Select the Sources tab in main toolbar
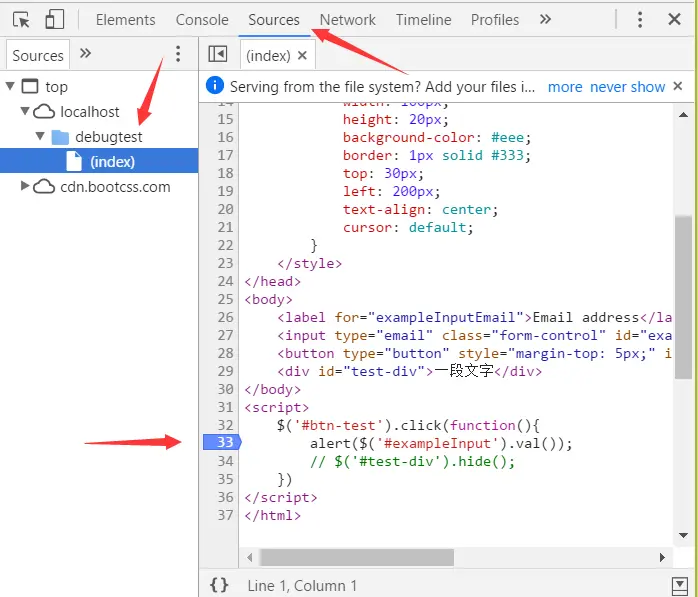698x597 pixels. click(x=274, y=20)
